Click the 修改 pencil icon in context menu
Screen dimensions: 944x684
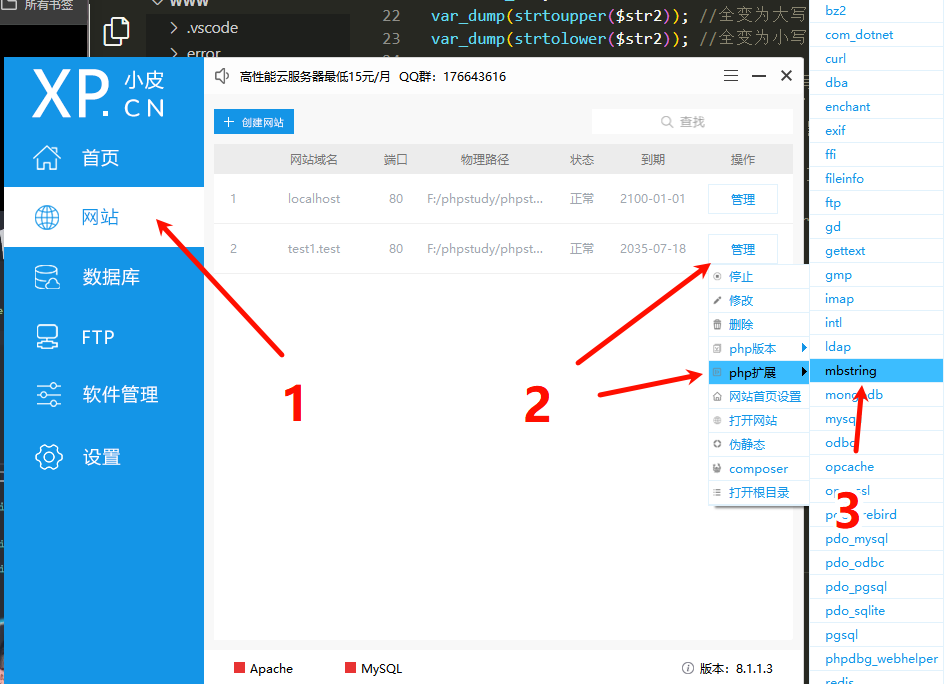pyautogui.click(x=717, y=300)
